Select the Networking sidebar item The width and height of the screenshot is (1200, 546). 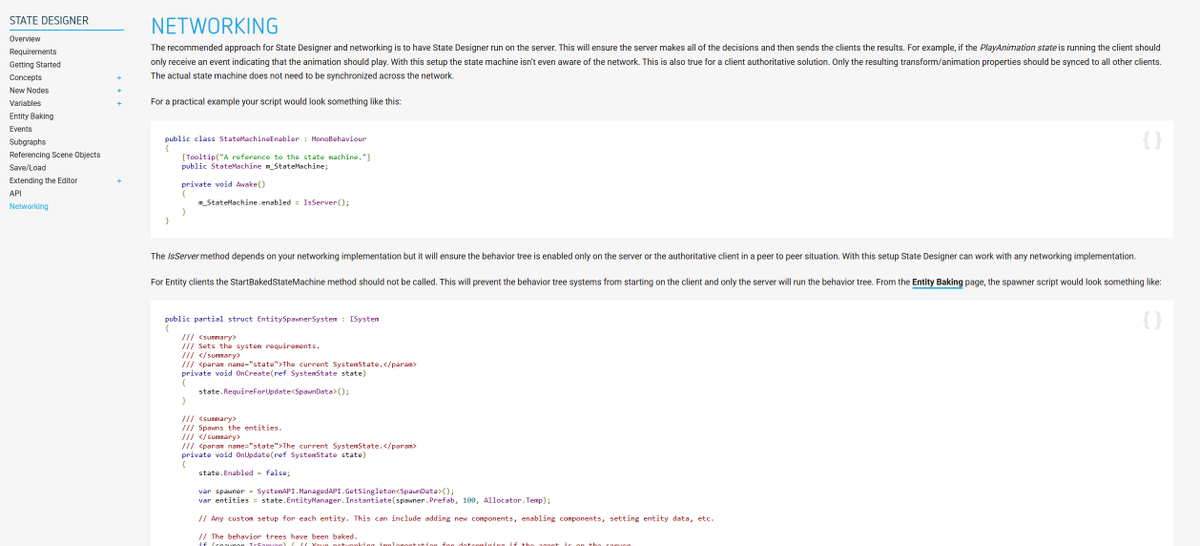29,206
